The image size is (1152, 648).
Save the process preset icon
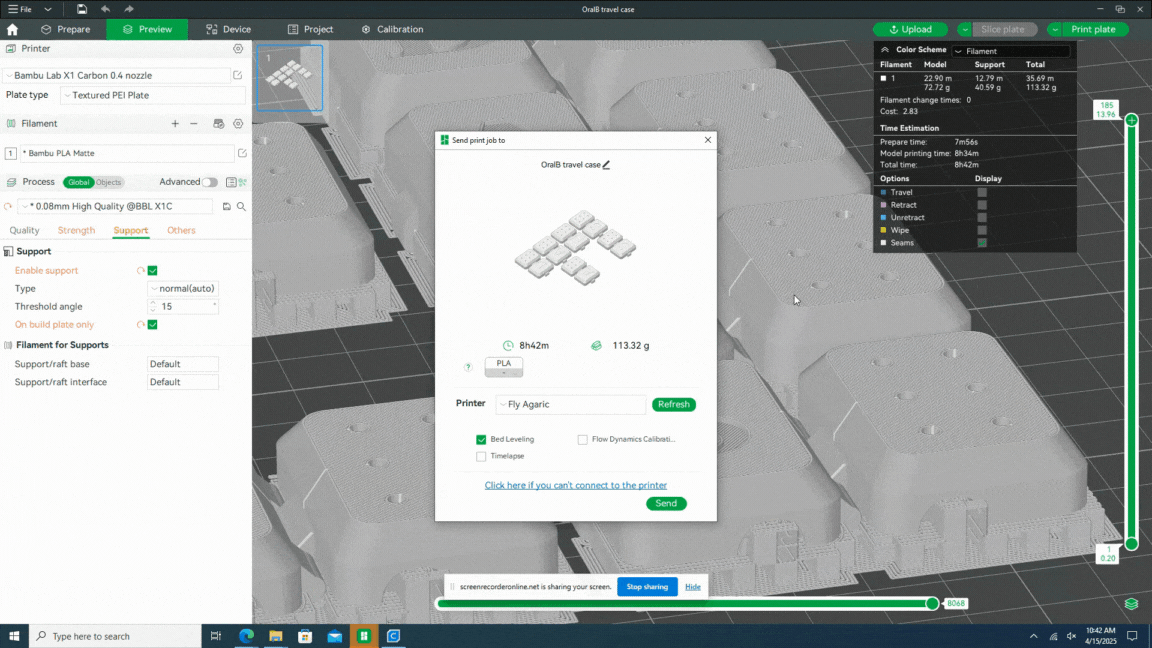tap(226, 206)
